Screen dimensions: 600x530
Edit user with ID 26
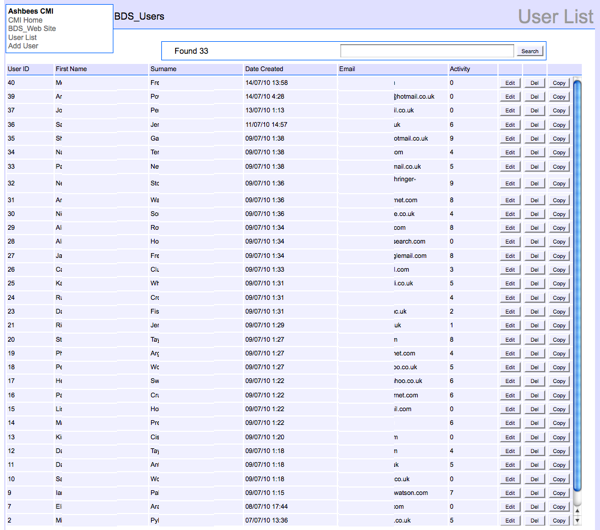point(510,270)
